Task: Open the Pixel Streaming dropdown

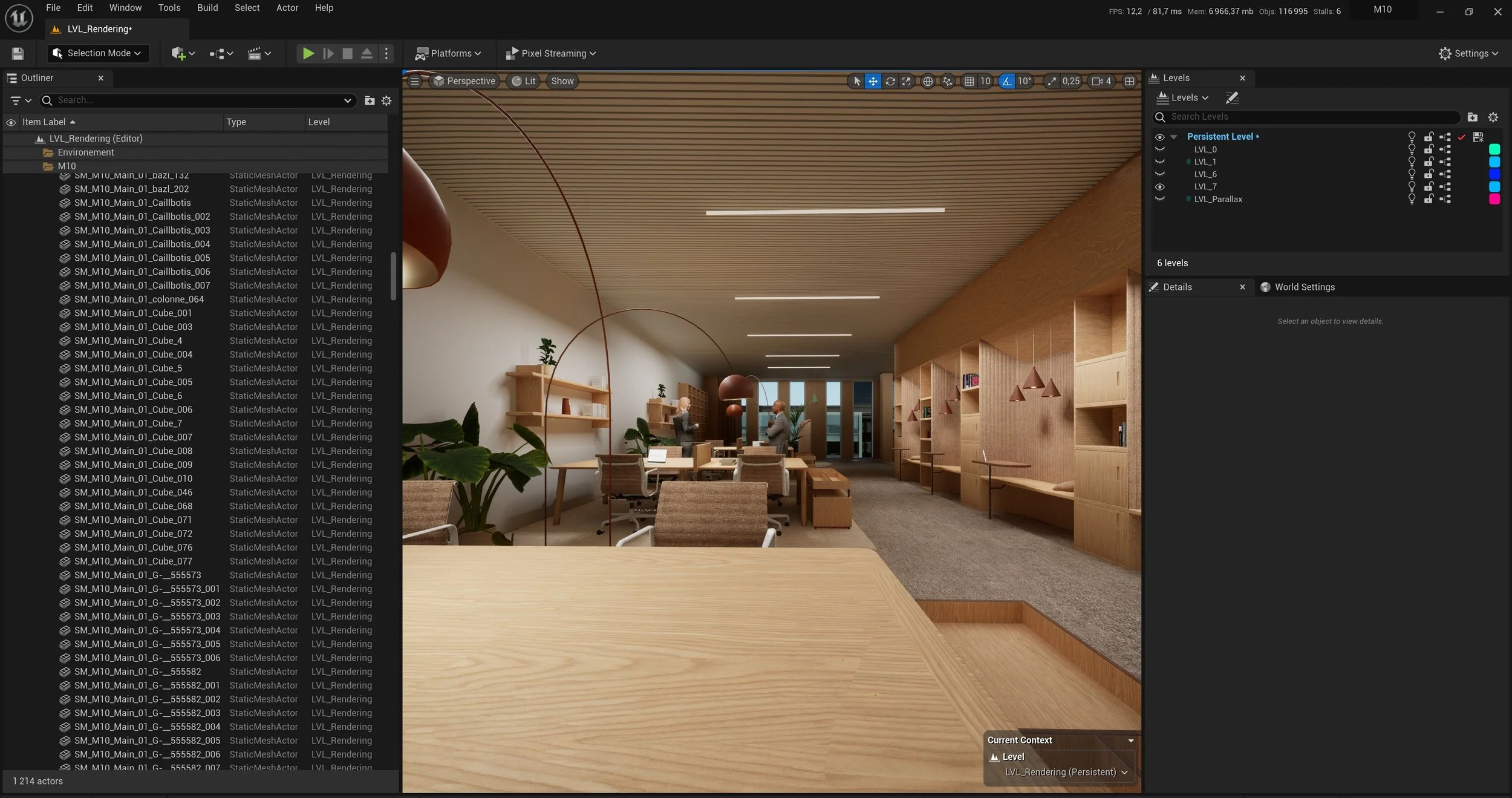Action: coord(551,53)
